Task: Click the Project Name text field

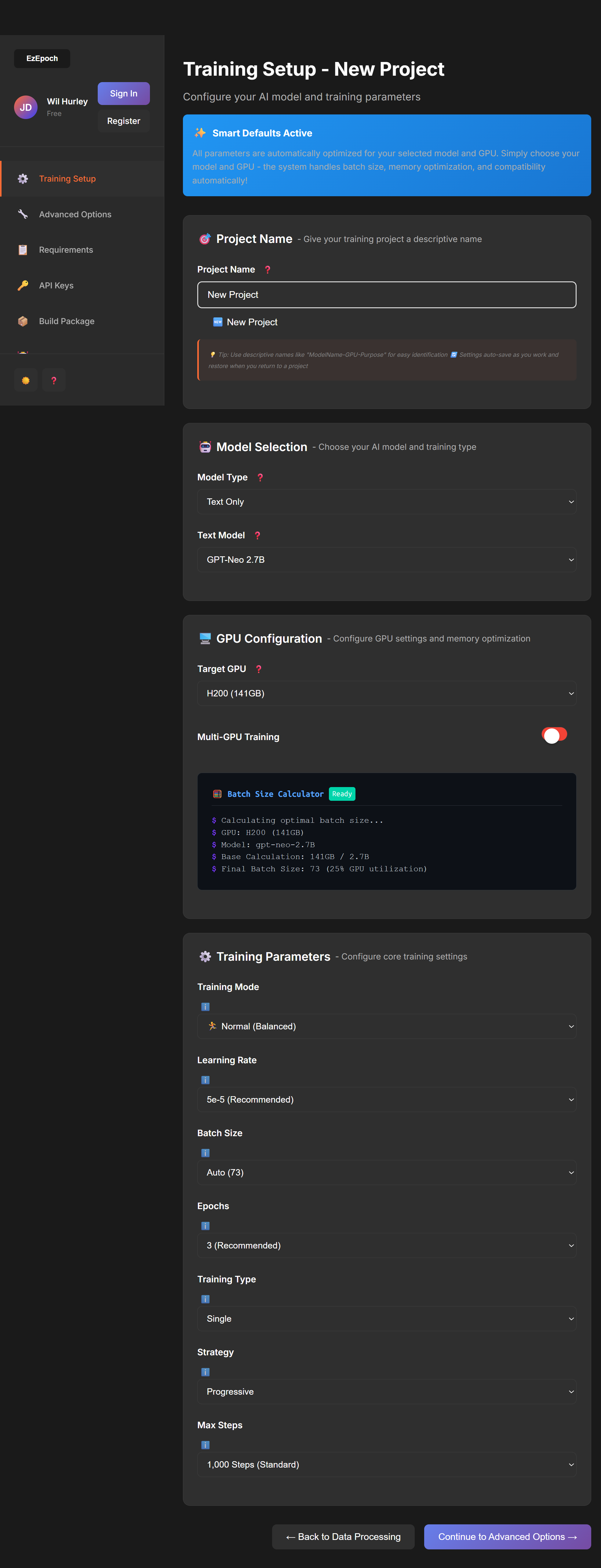Action: click(x=386, y=294)
